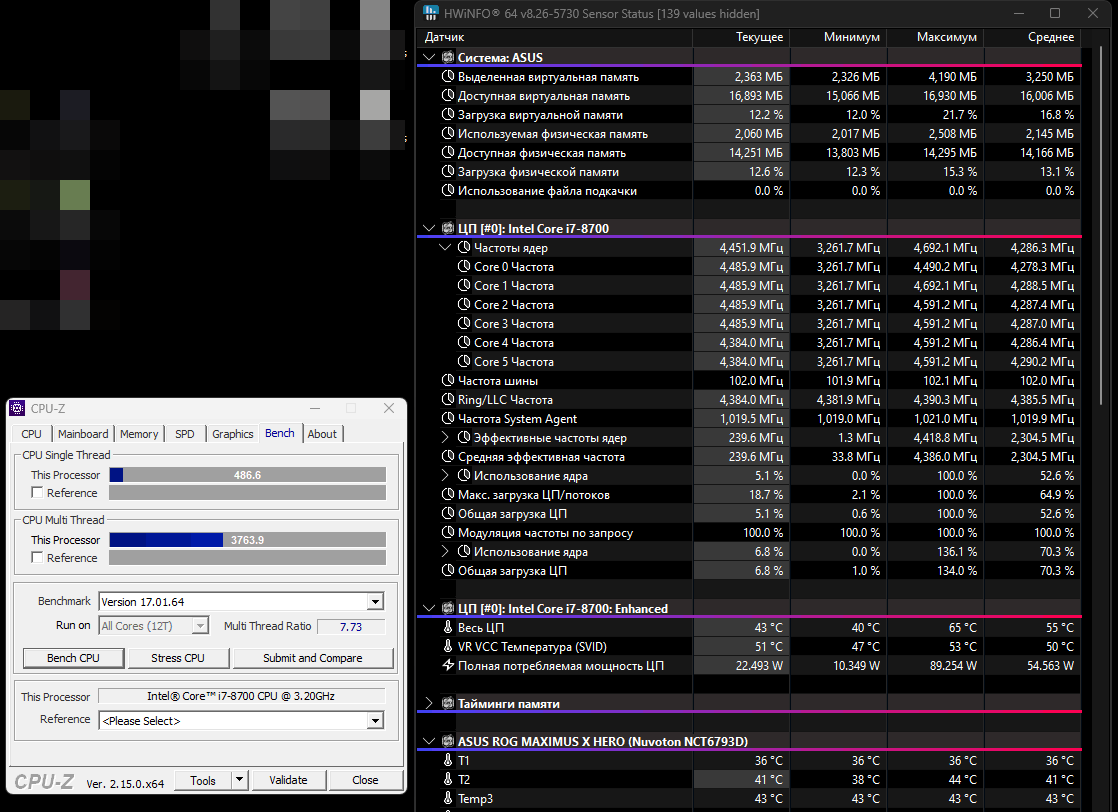Click the chip icon beside ЦП [#0]: Intel Core i7-8700 header

click(x=448, y=228)
